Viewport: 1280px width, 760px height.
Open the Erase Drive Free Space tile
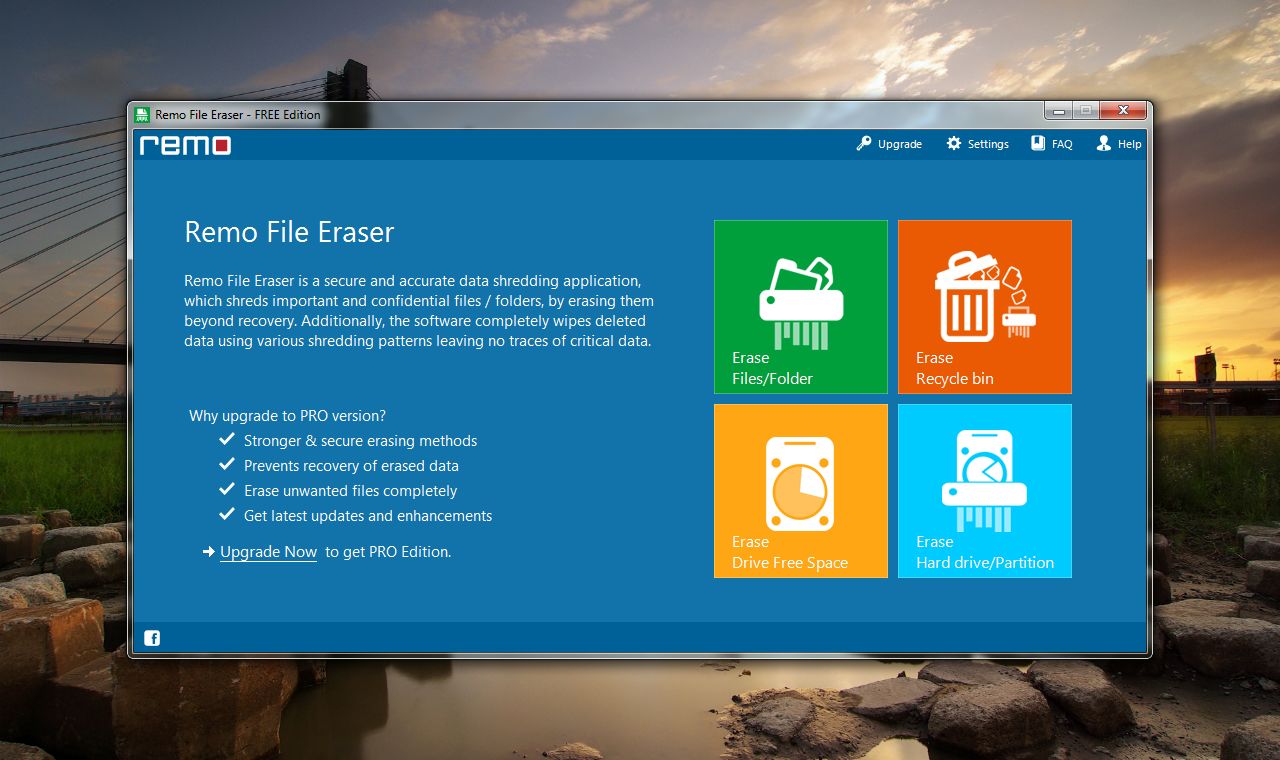click(x=801, y=491)
